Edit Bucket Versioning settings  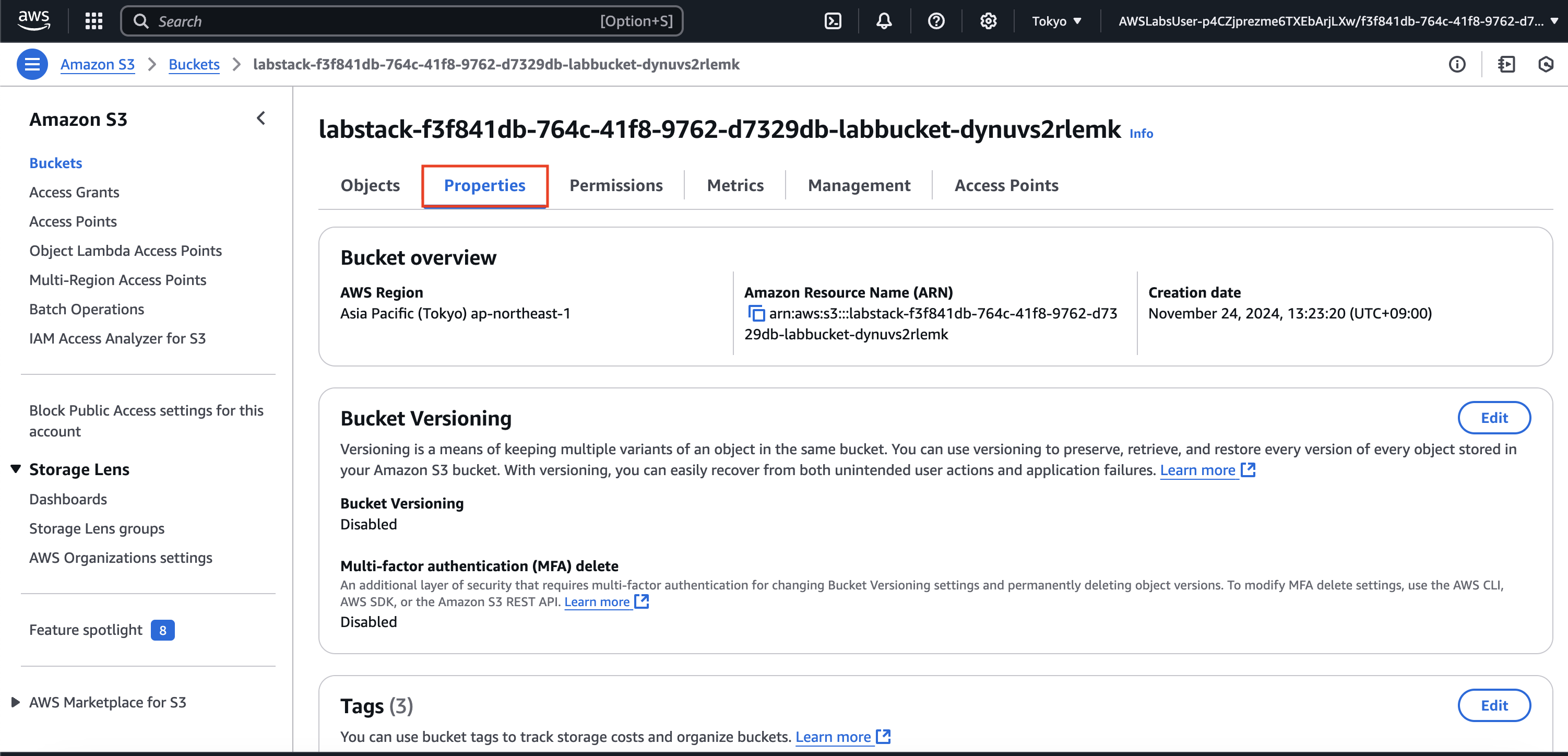[x=1494, y=418]
